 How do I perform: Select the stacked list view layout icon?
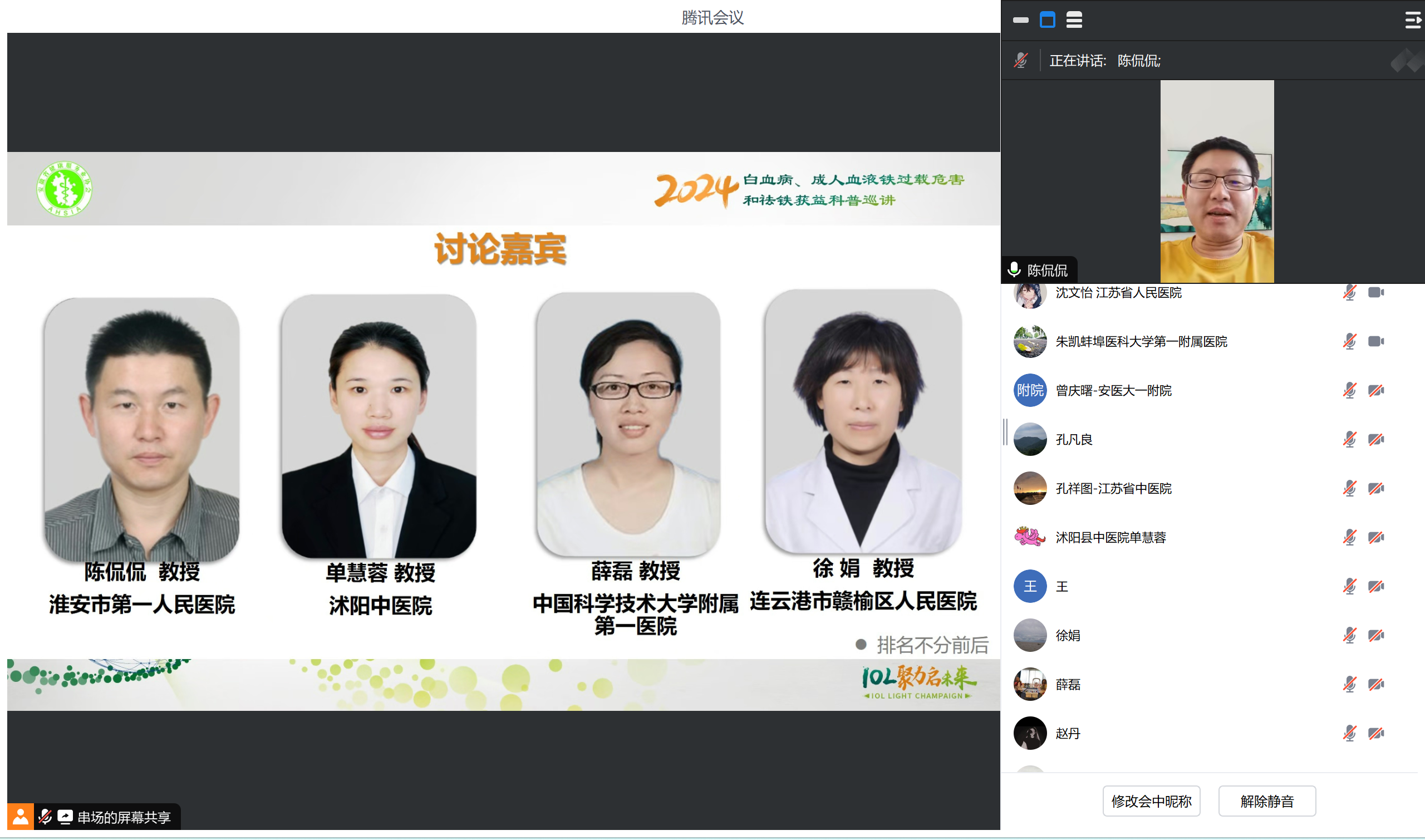(1074, 20)
